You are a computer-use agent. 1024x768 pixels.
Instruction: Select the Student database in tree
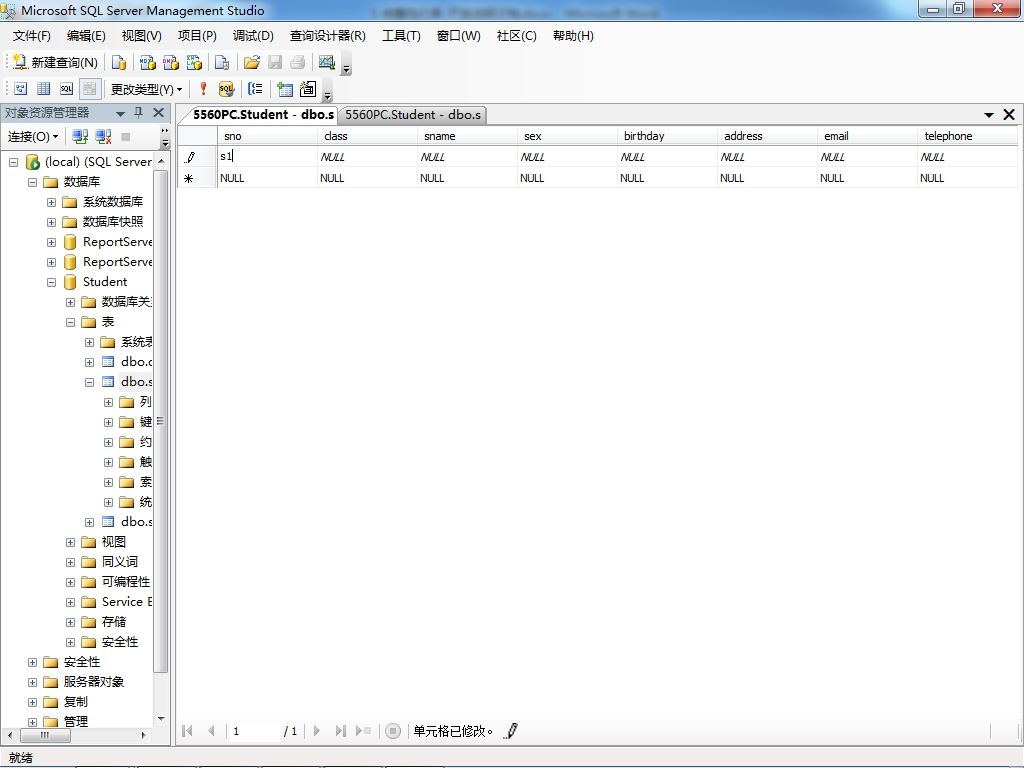coord(104,281)
